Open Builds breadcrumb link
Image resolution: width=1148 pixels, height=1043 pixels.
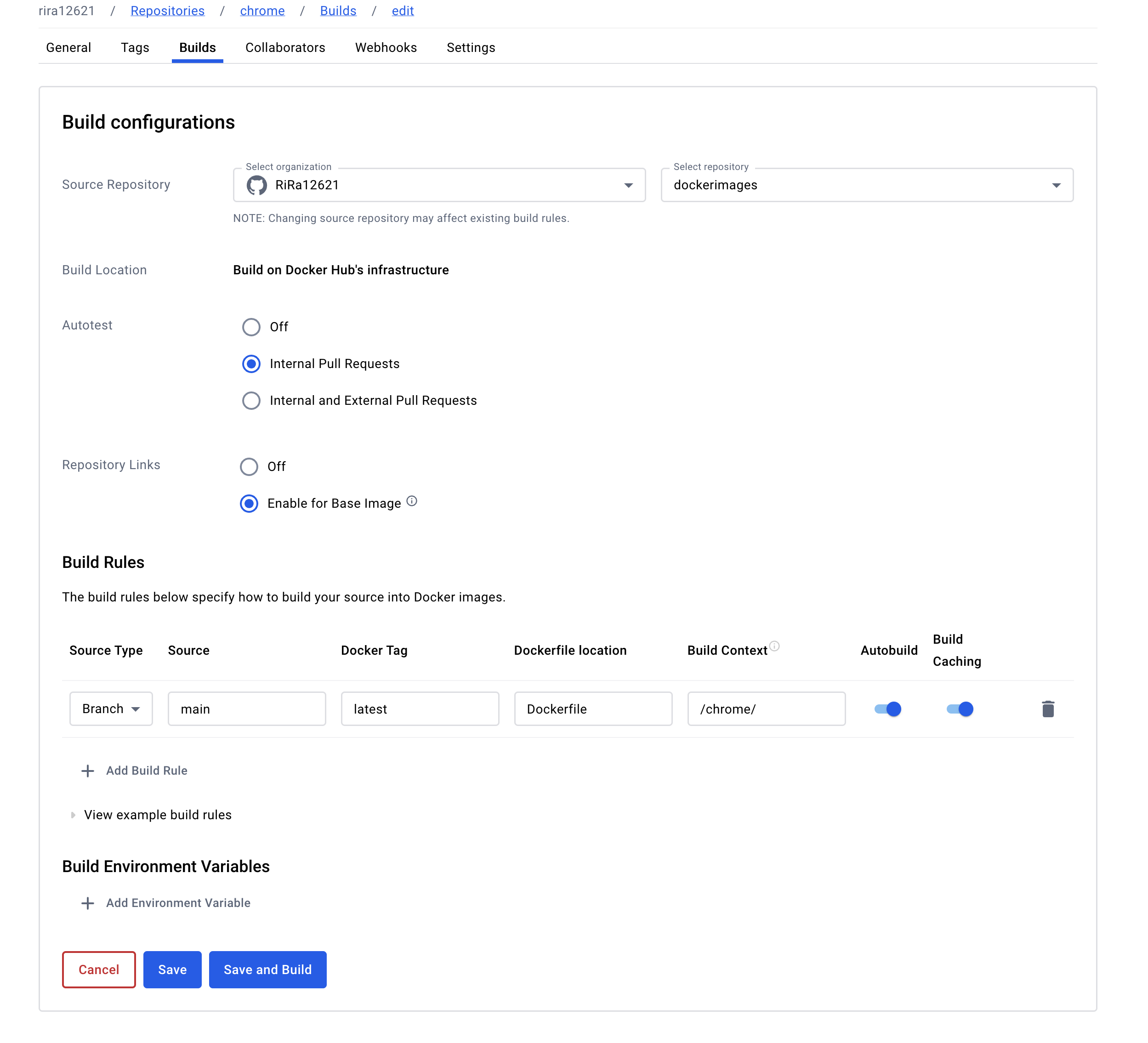point(338,11)
